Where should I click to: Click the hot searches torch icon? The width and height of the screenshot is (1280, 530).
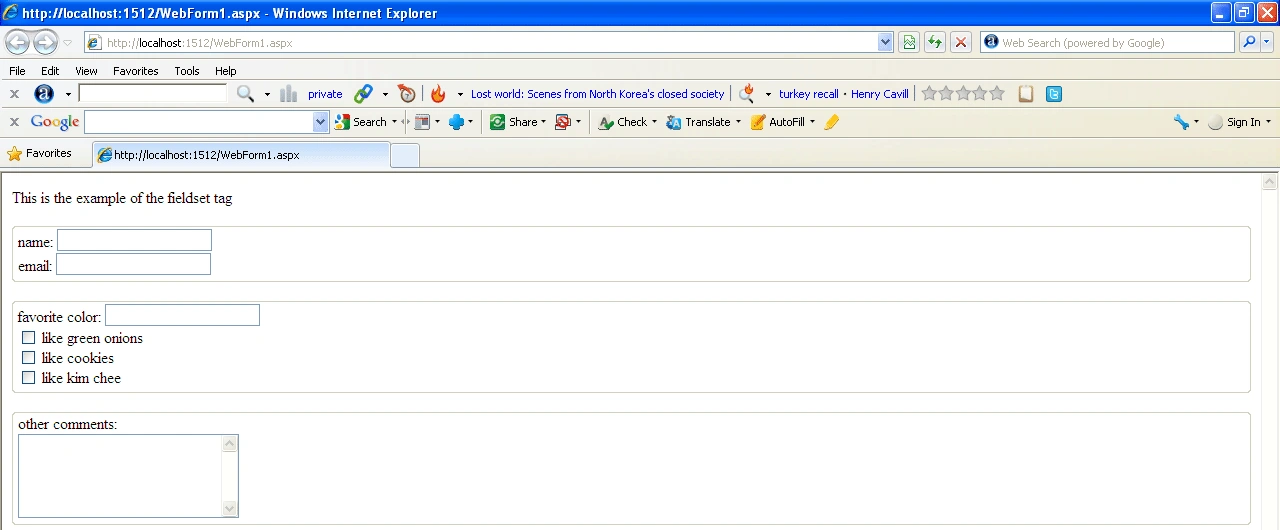pyautogui.click(x=746, y=94)
